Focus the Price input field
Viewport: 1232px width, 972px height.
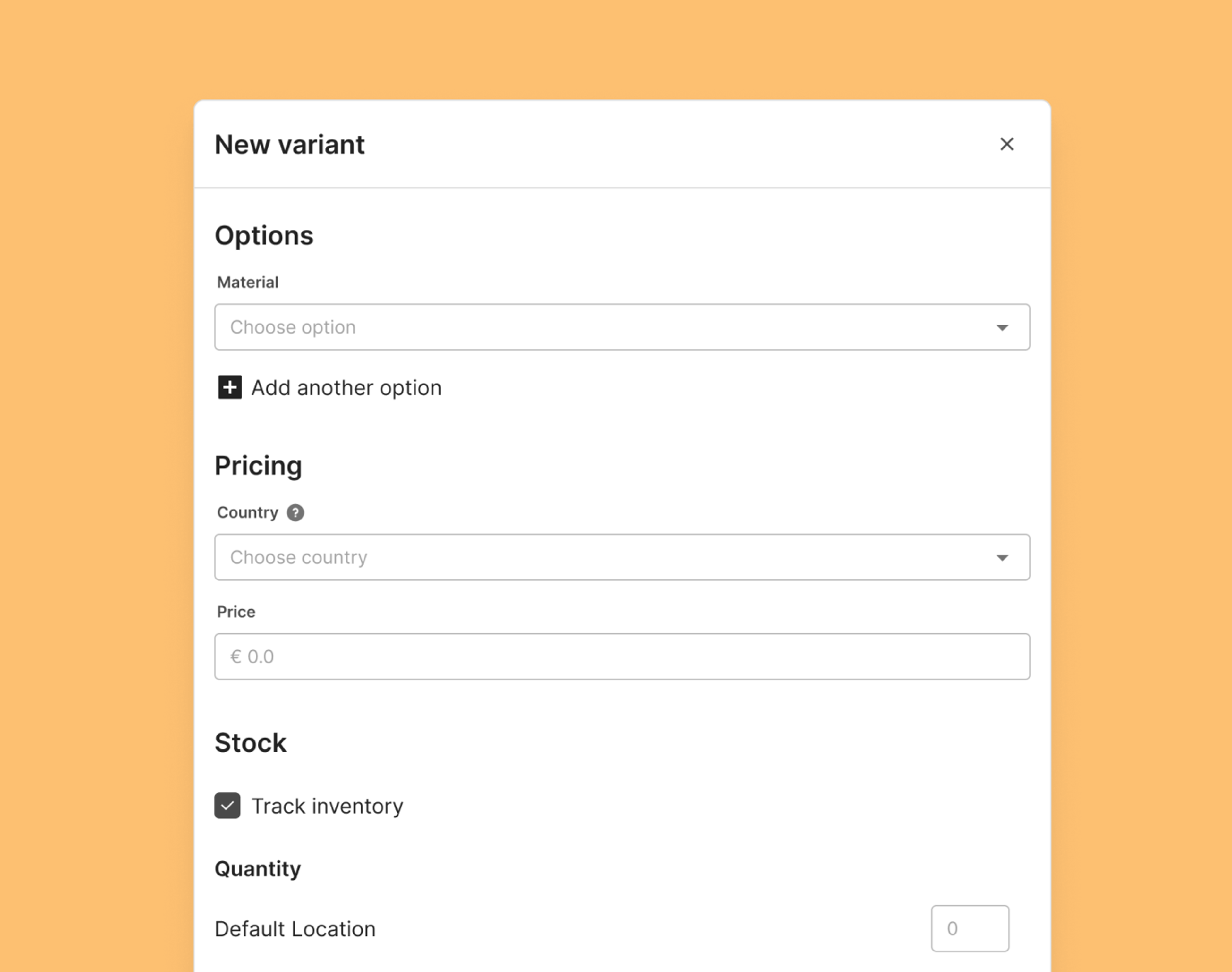click(622, 656)
